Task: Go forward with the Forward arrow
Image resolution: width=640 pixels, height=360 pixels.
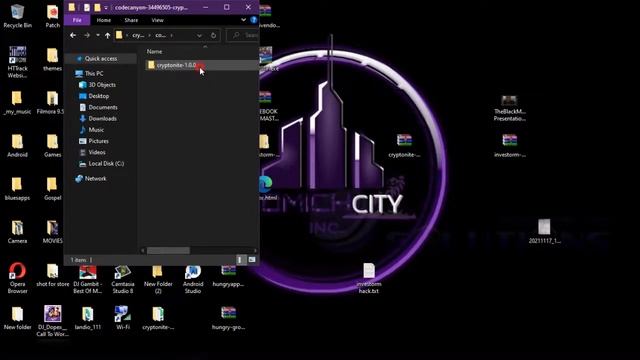Action: point(87,36)
